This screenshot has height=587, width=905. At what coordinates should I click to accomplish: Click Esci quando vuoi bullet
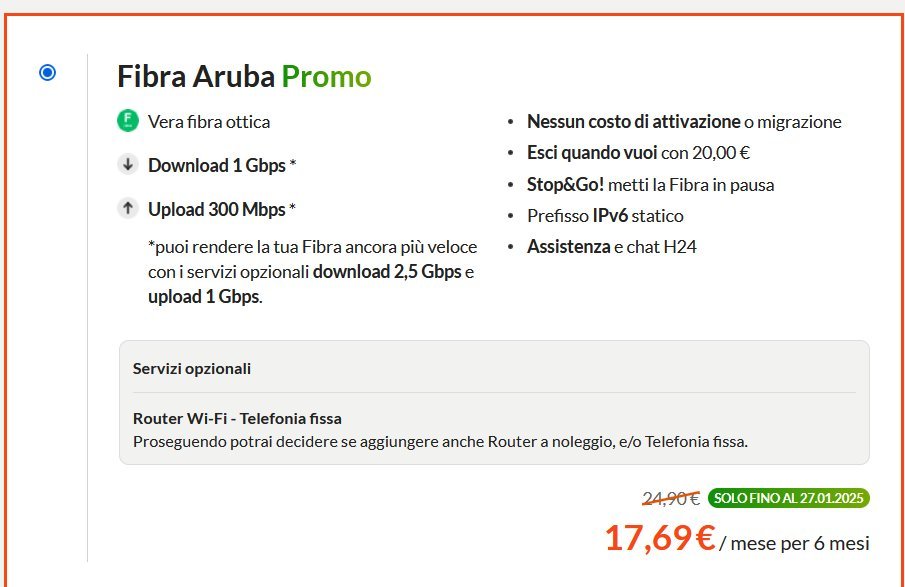click(638, 153)
